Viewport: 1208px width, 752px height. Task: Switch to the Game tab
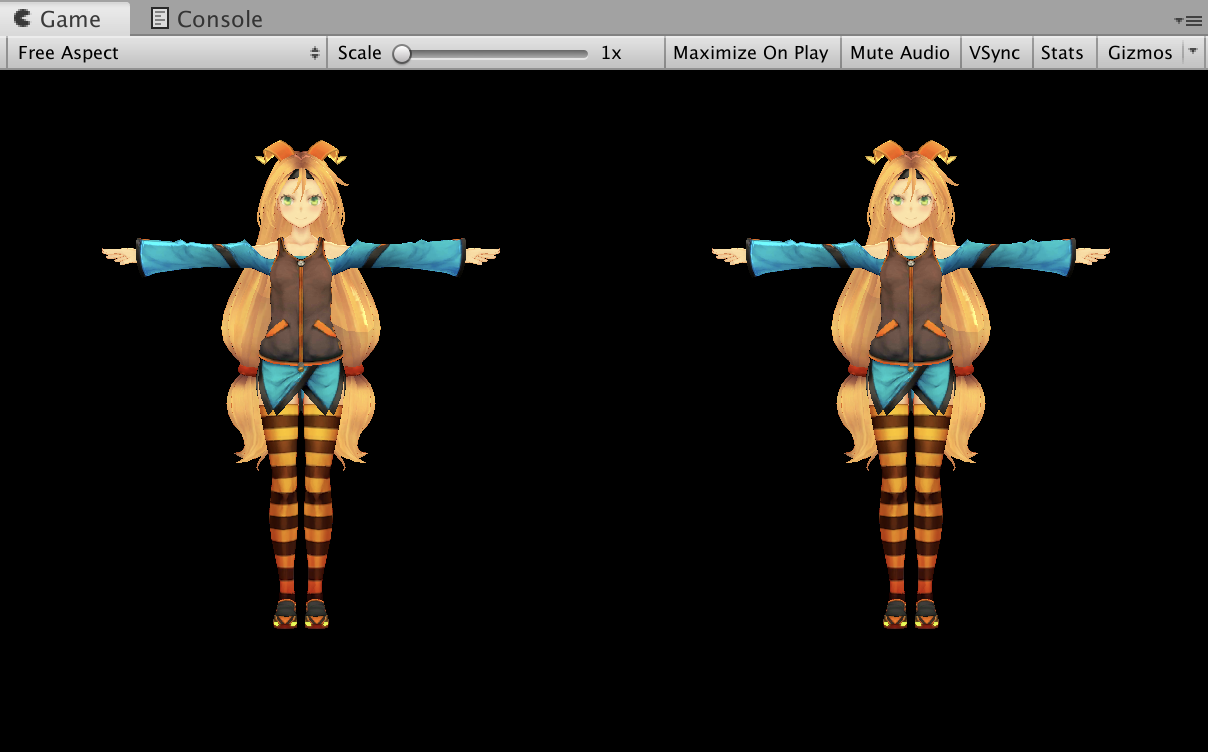[65, 18]
